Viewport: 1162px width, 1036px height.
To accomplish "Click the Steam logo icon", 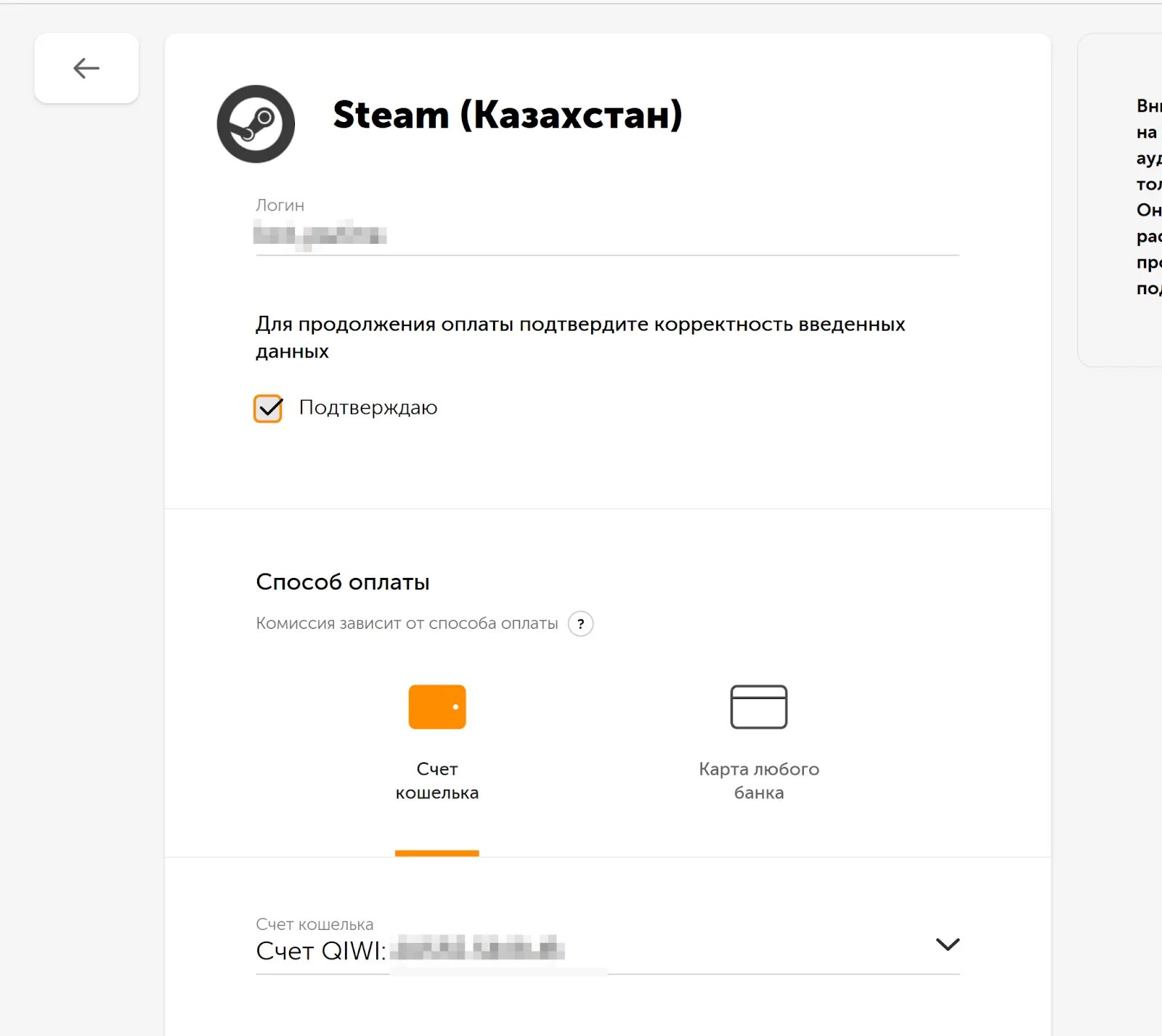I will coord(256,124).
